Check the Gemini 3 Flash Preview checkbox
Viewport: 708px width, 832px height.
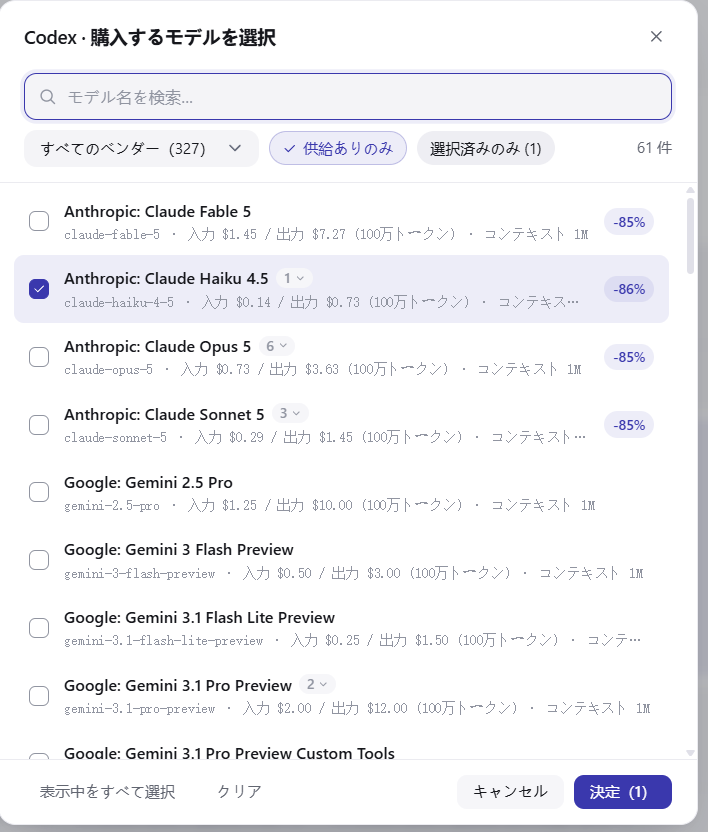pyautogui.click(x=39, y=560)
